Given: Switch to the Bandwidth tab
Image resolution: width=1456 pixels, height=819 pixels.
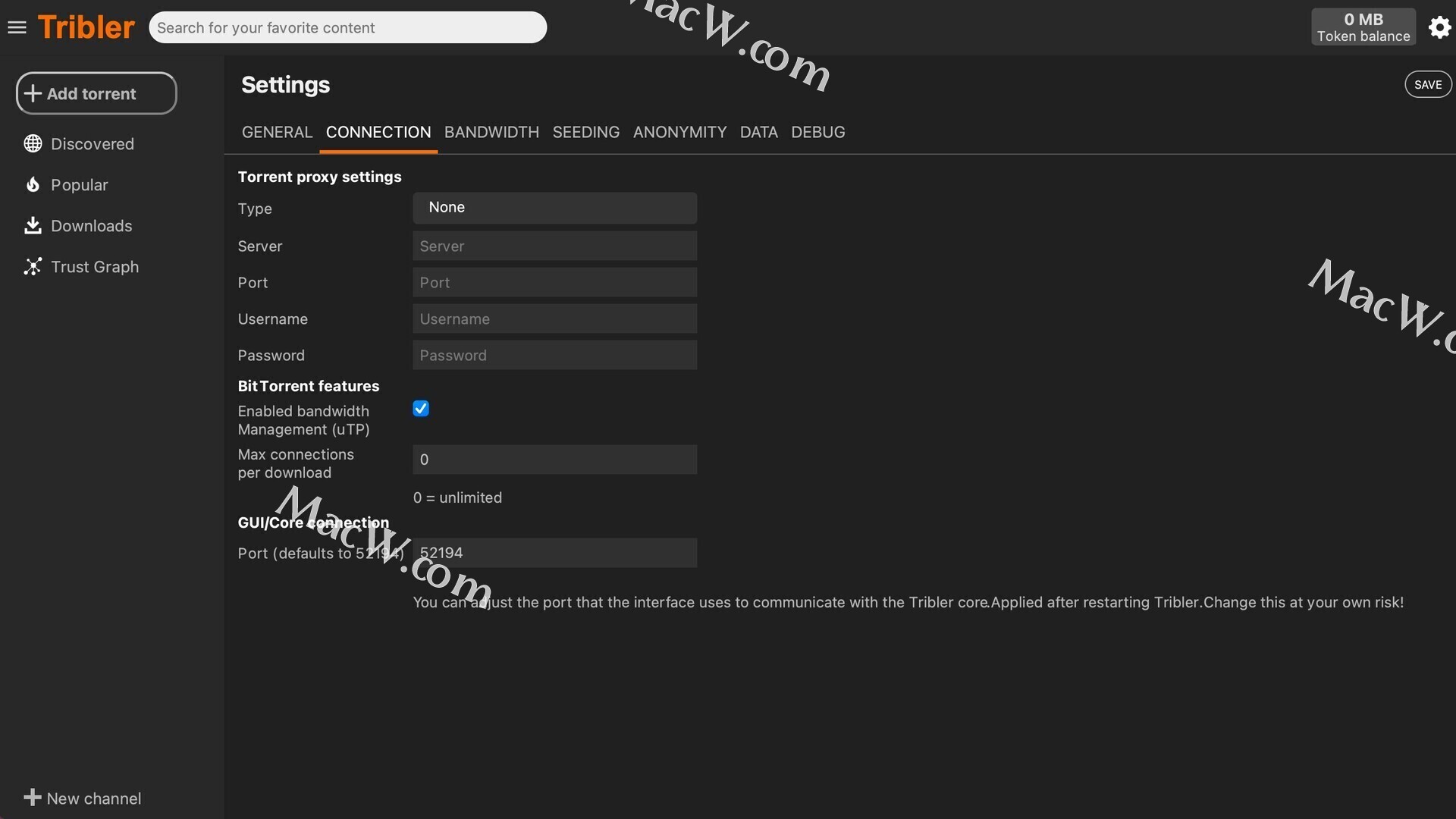Looking at the screenshot, I should coord(491,132).
